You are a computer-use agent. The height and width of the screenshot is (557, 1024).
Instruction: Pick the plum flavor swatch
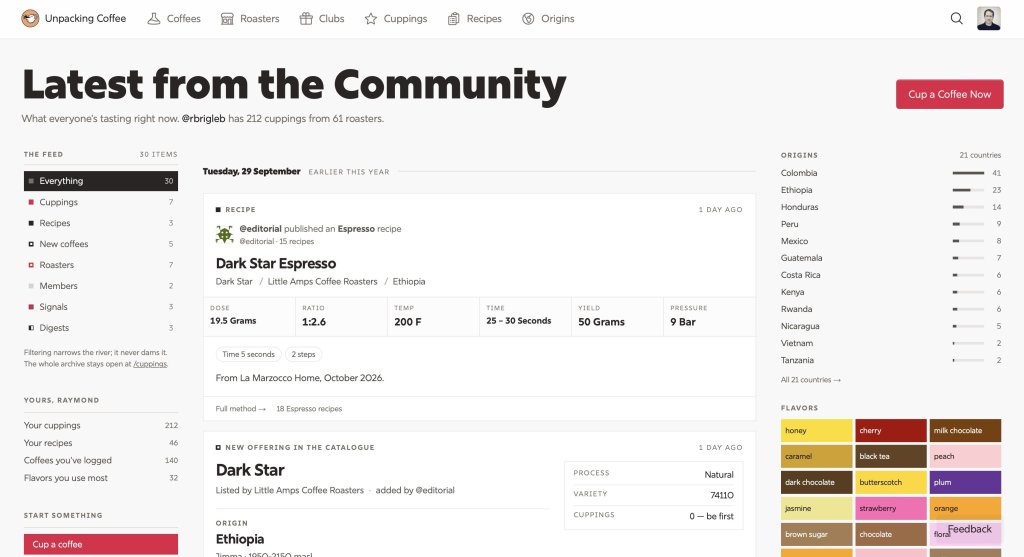[965, 483]
